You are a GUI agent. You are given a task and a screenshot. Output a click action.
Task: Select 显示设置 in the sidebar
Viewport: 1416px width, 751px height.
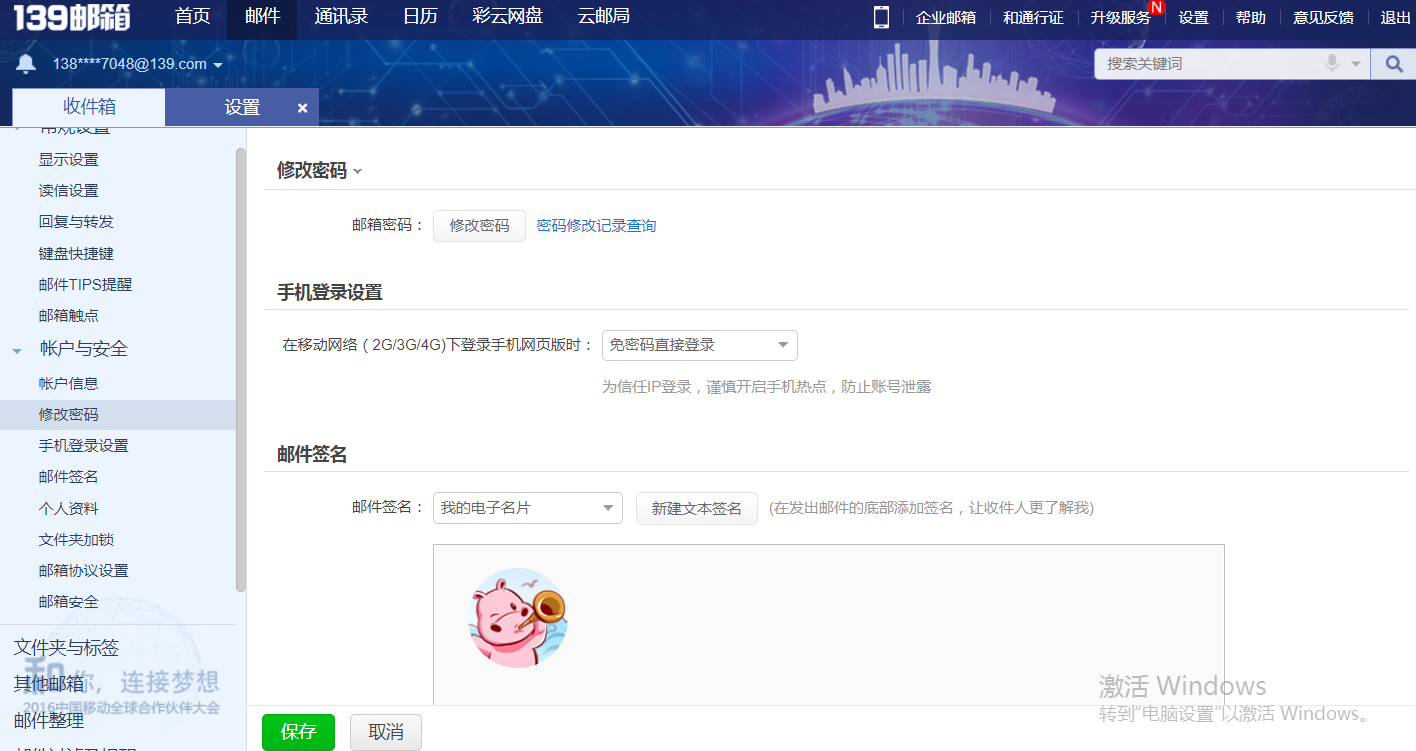[68, 160]
